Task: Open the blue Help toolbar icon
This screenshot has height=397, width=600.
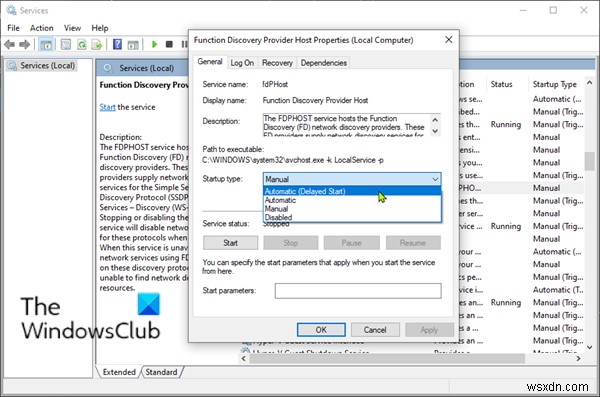Action: click(117, 44)
